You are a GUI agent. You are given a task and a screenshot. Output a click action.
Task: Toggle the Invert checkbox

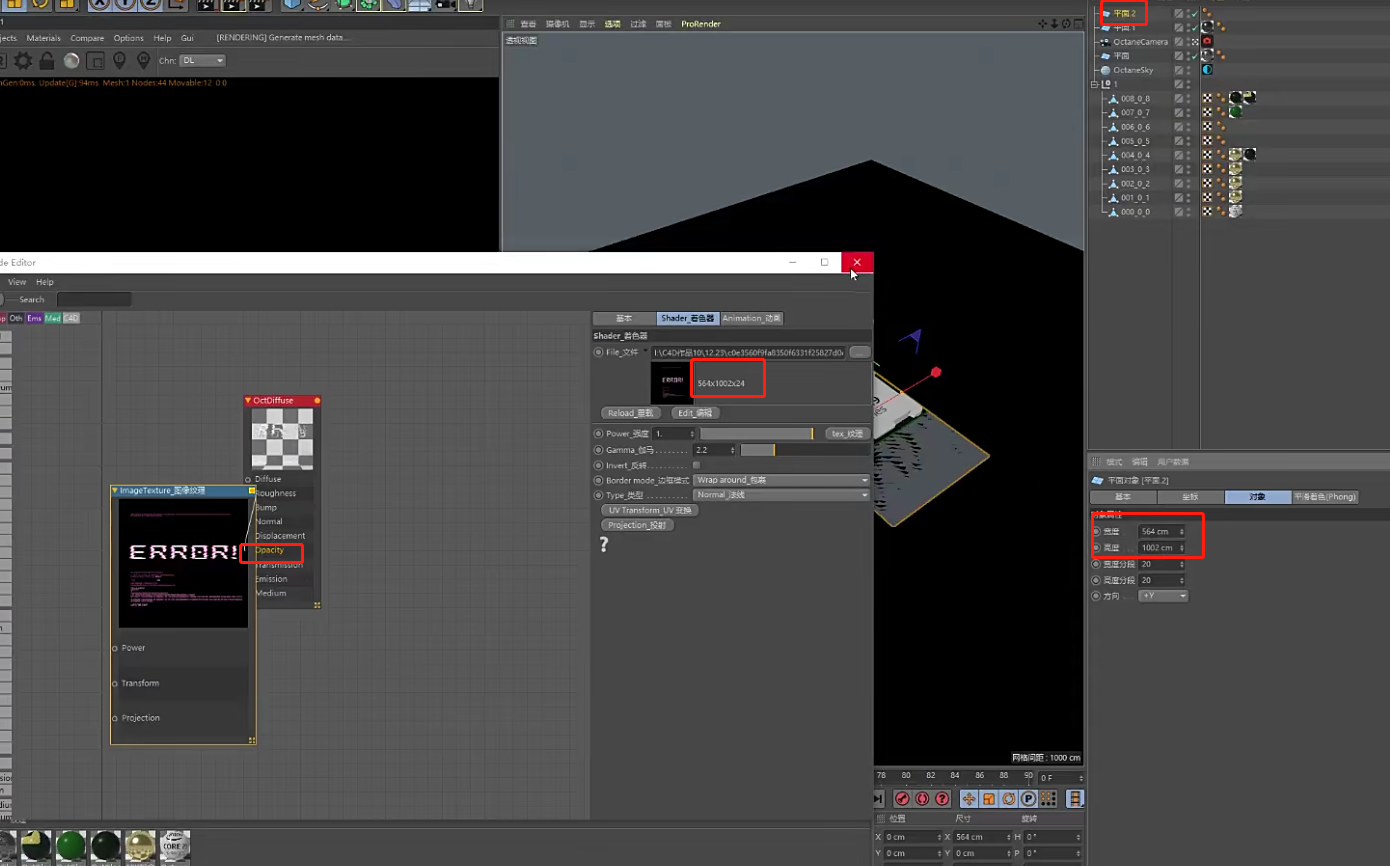pyautogui.click(x=696, y=465)
